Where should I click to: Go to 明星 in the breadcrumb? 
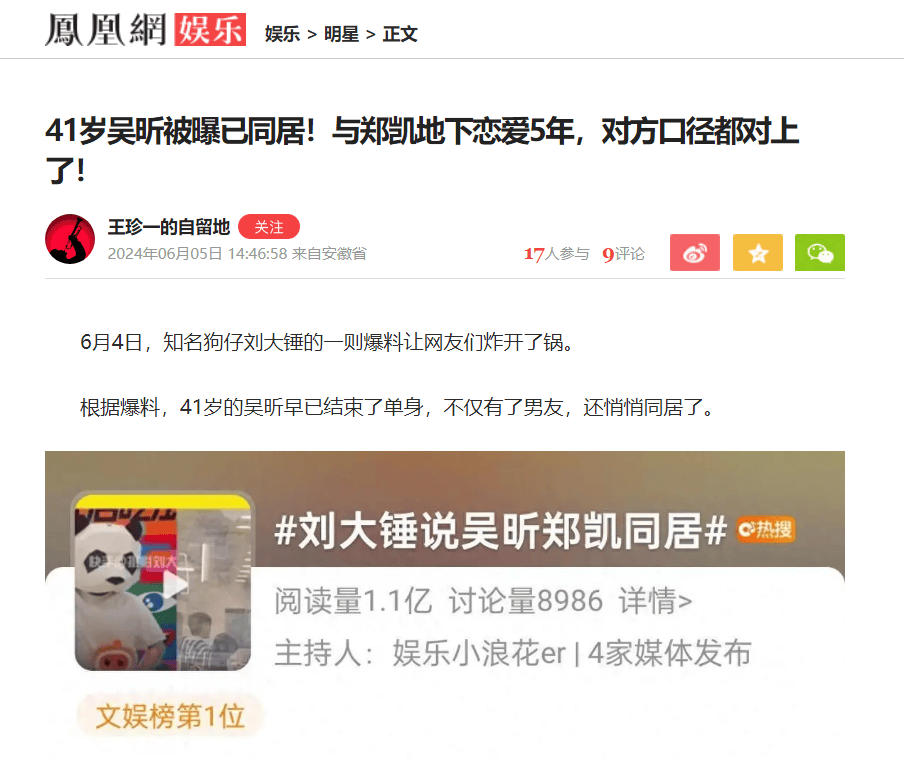tap(341, 34)
